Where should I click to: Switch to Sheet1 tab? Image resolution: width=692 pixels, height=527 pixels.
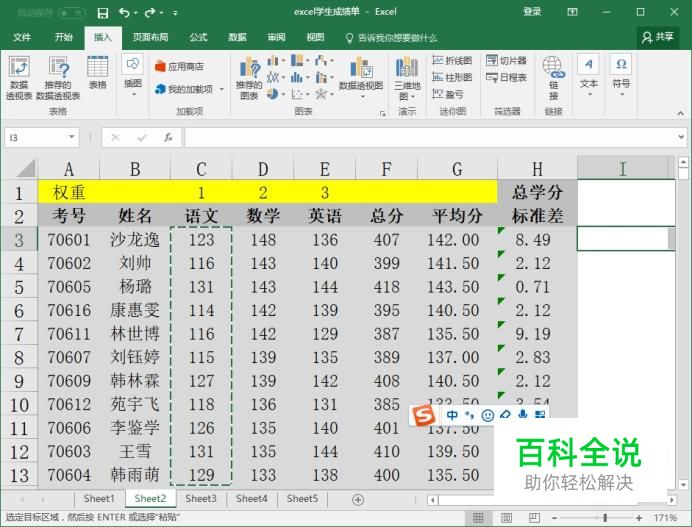tap(99, 499)
